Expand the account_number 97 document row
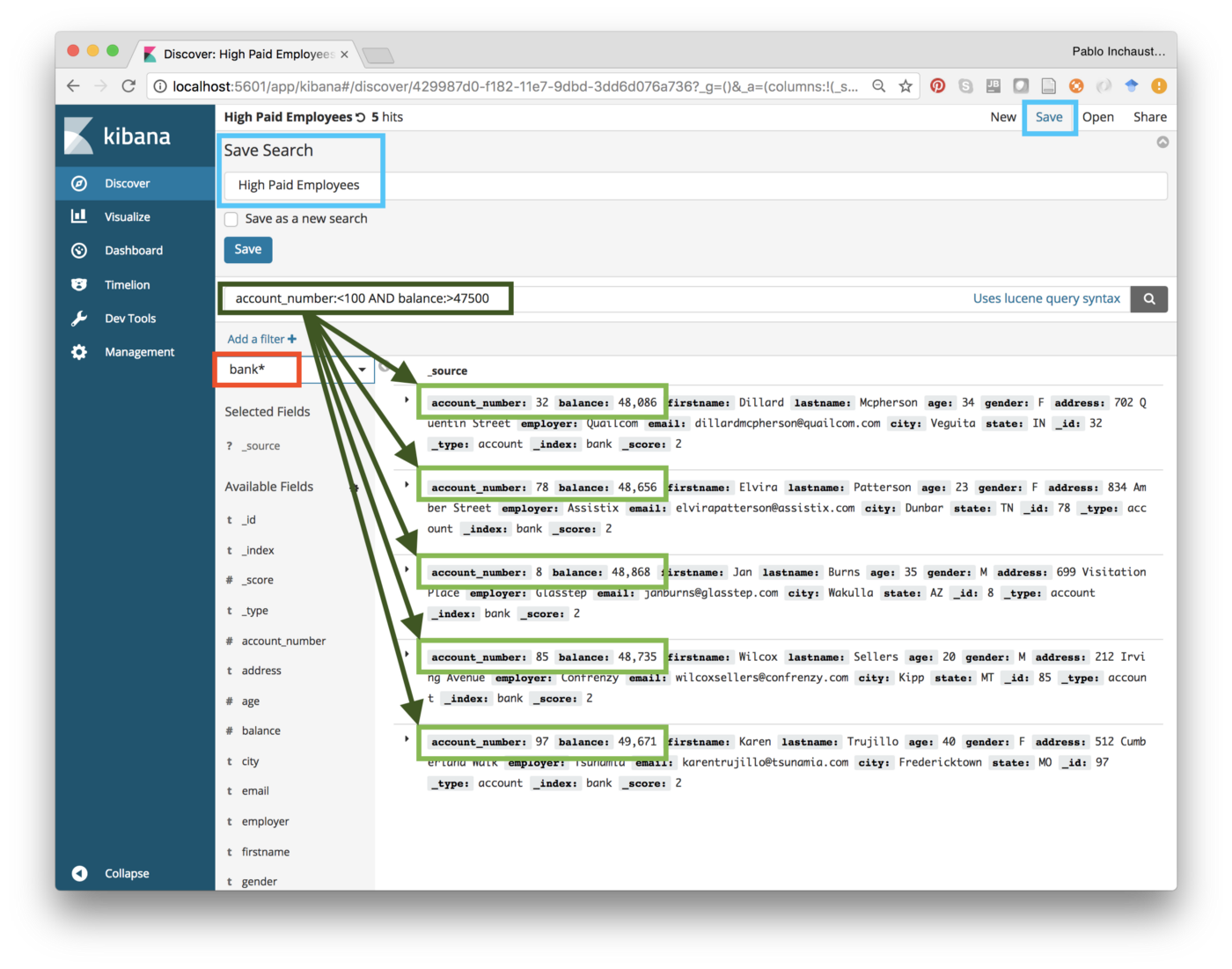This screenshot has width=1232, height=969. click(407, 738)
